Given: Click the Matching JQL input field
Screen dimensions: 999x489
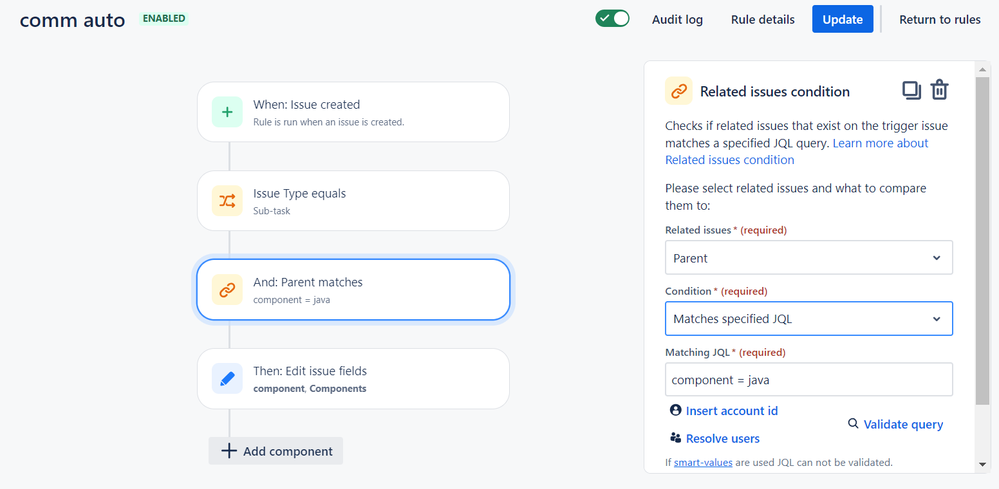Looking at the screenshot, I should 808,380.
